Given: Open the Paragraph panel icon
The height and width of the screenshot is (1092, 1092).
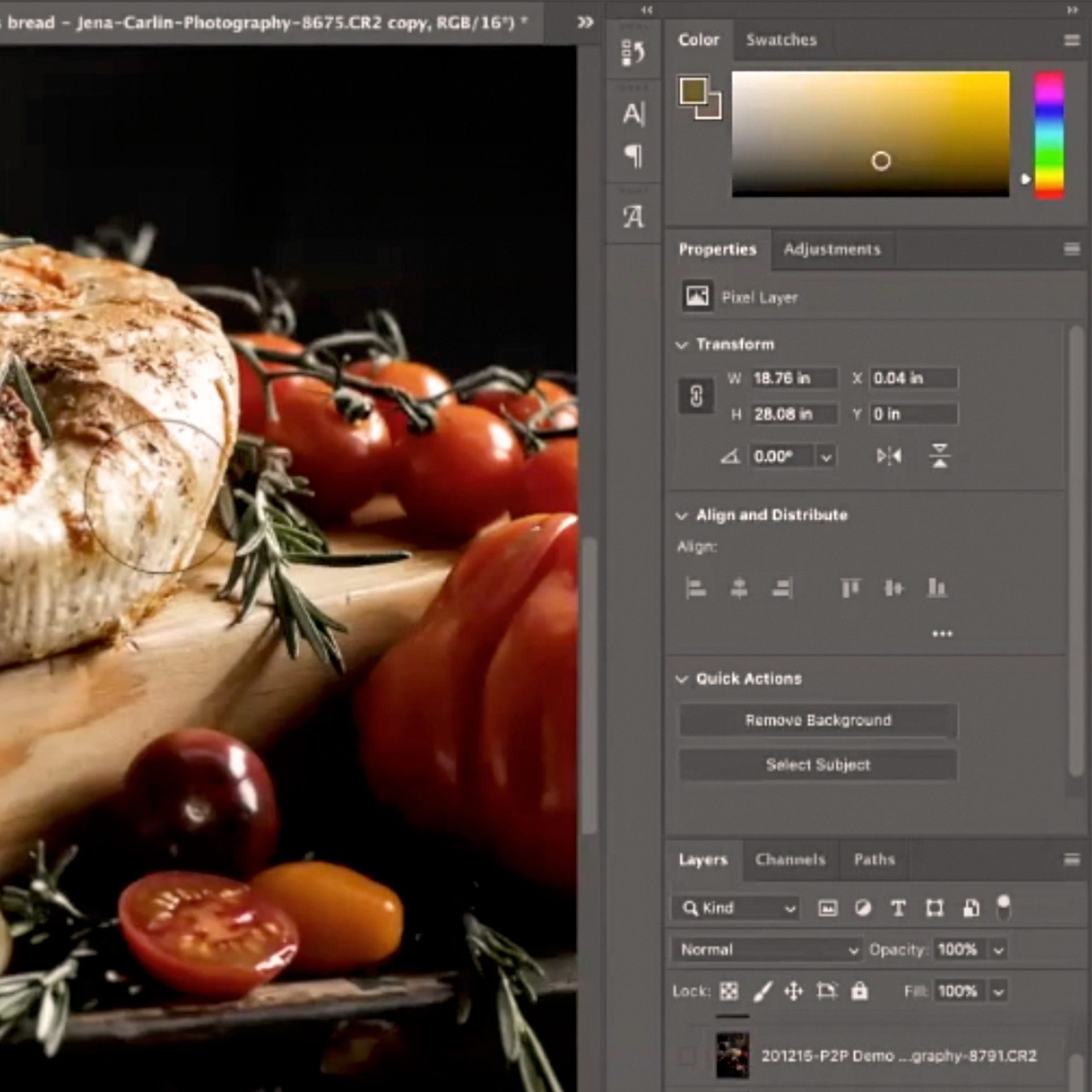Looking at the screenshot, I should (633, 156).
